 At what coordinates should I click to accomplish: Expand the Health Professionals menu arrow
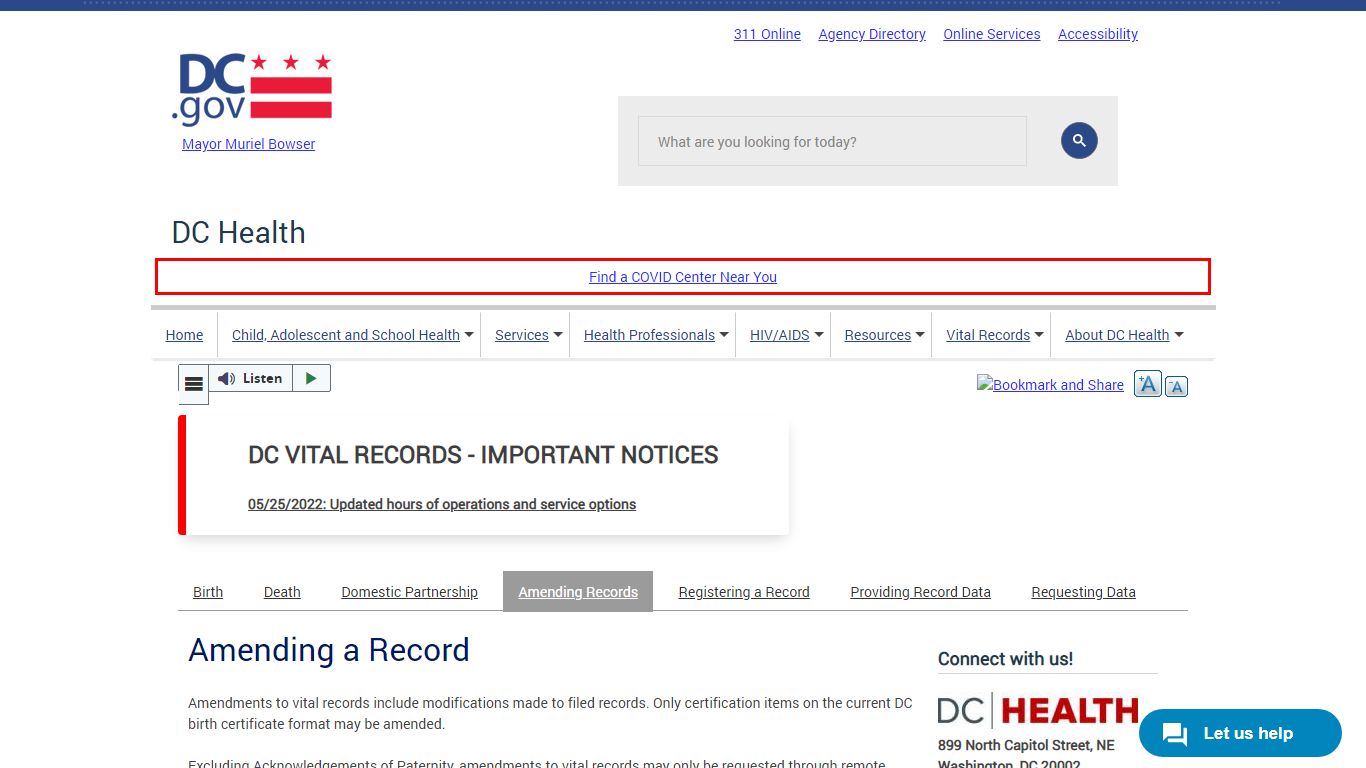pyautogui.click(x=724, y=335)
